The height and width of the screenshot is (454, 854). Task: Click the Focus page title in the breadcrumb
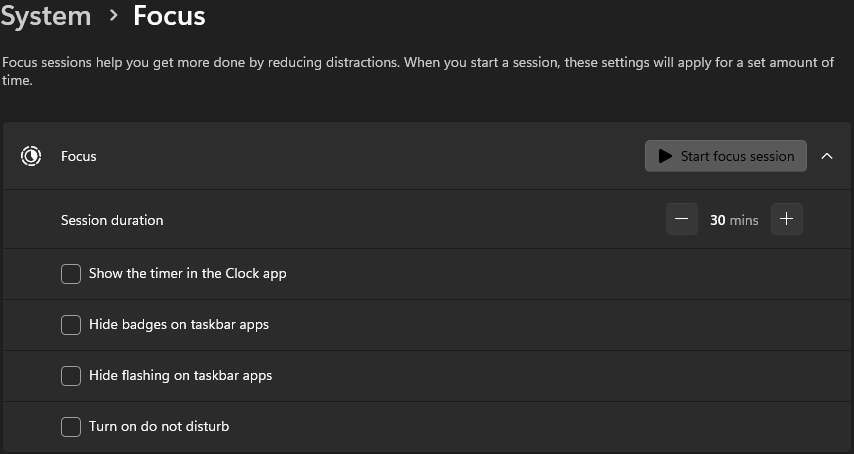click(x=169, y=16)
